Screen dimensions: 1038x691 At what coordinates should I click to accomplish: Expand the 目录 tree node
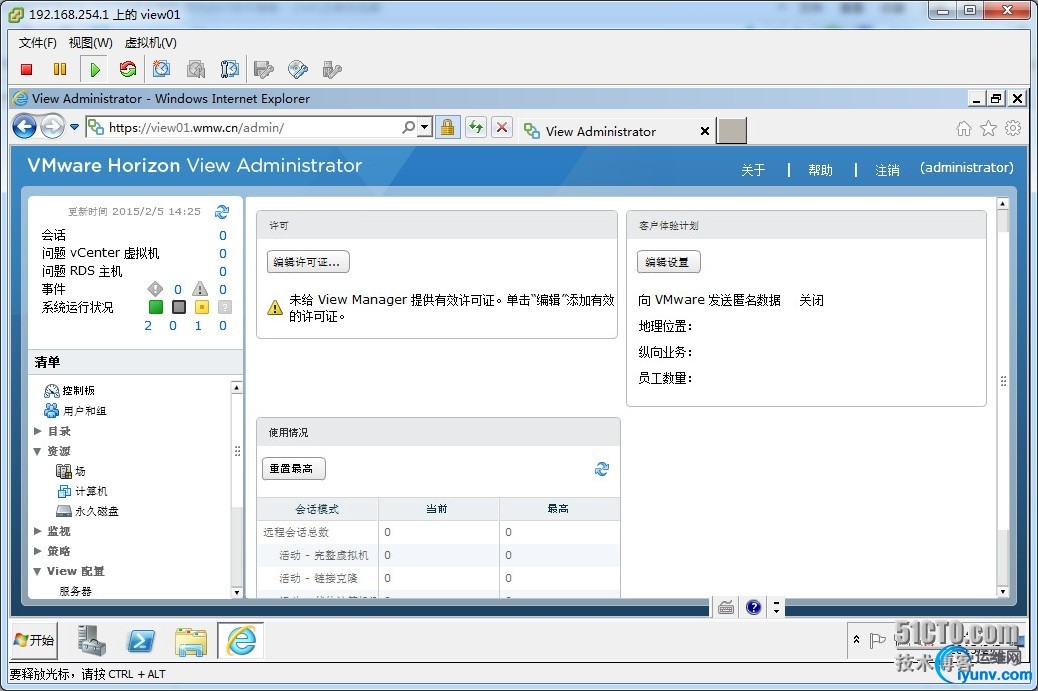point(38,431)
